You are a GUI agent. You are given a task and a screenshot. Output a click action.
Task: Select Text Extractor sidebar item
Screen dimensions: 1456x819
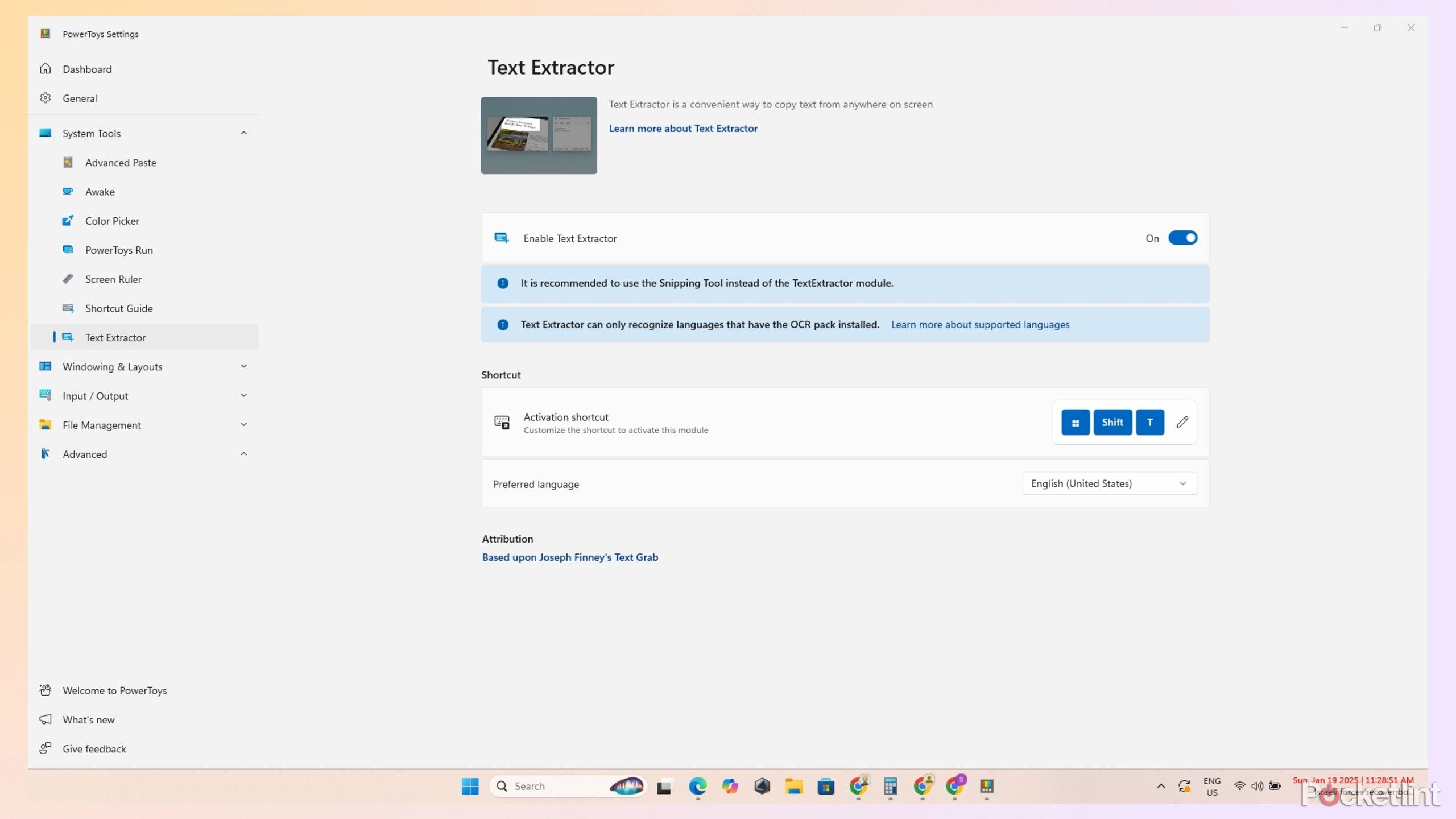[144, 337]
